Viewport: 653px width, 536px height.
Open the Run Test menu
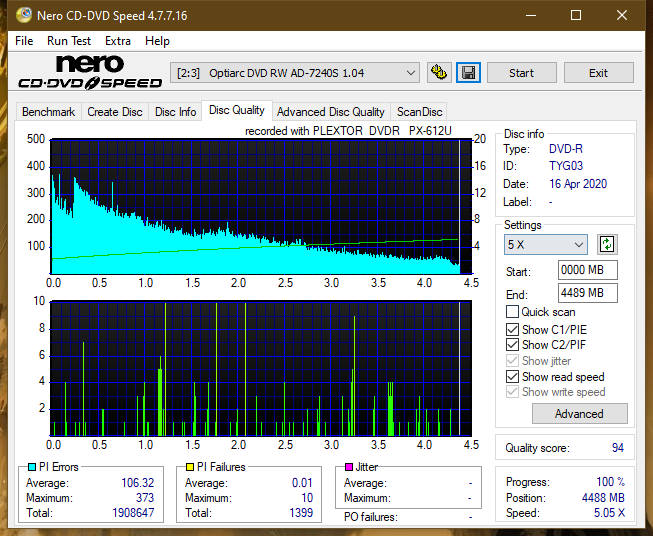pos(69,41)
